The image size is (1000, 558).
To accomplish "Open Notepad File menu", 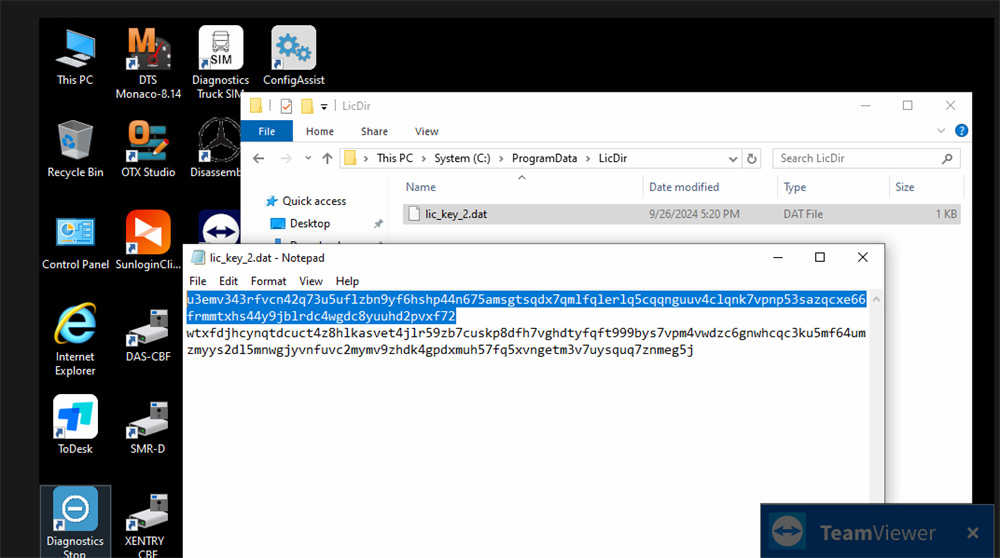I will [198, 281].
